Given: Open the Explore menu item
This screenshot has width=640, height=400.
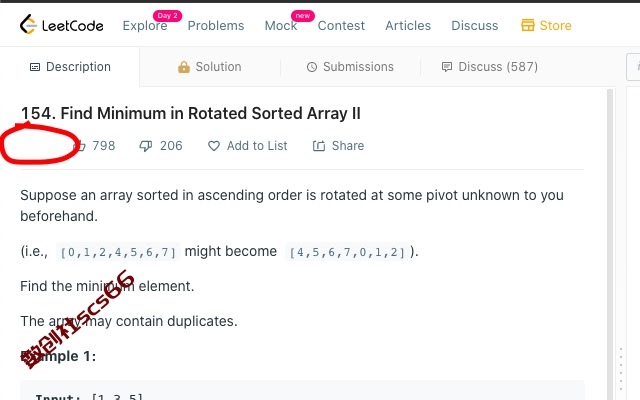Looking at the screenshot, I should click(x=145, y=26).
